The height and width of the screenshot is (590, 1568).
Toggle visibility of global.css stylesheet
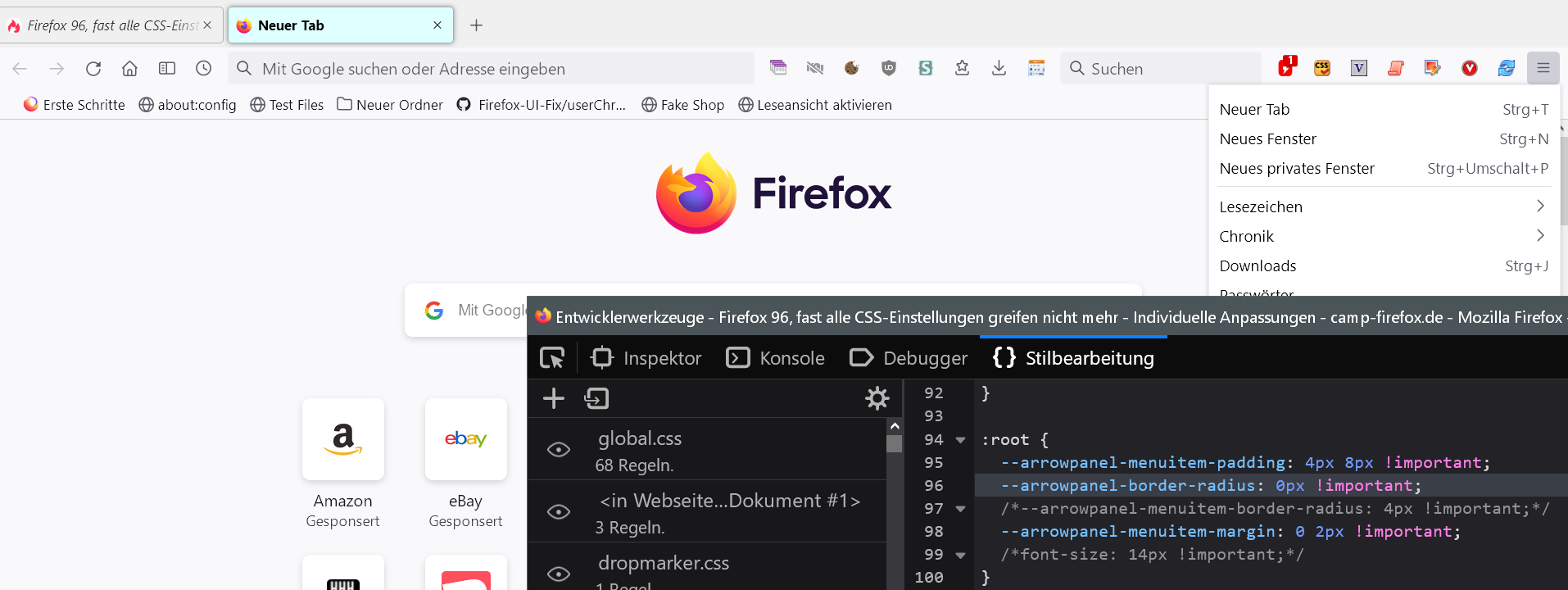pyautogui.click(x=559, y=449)
